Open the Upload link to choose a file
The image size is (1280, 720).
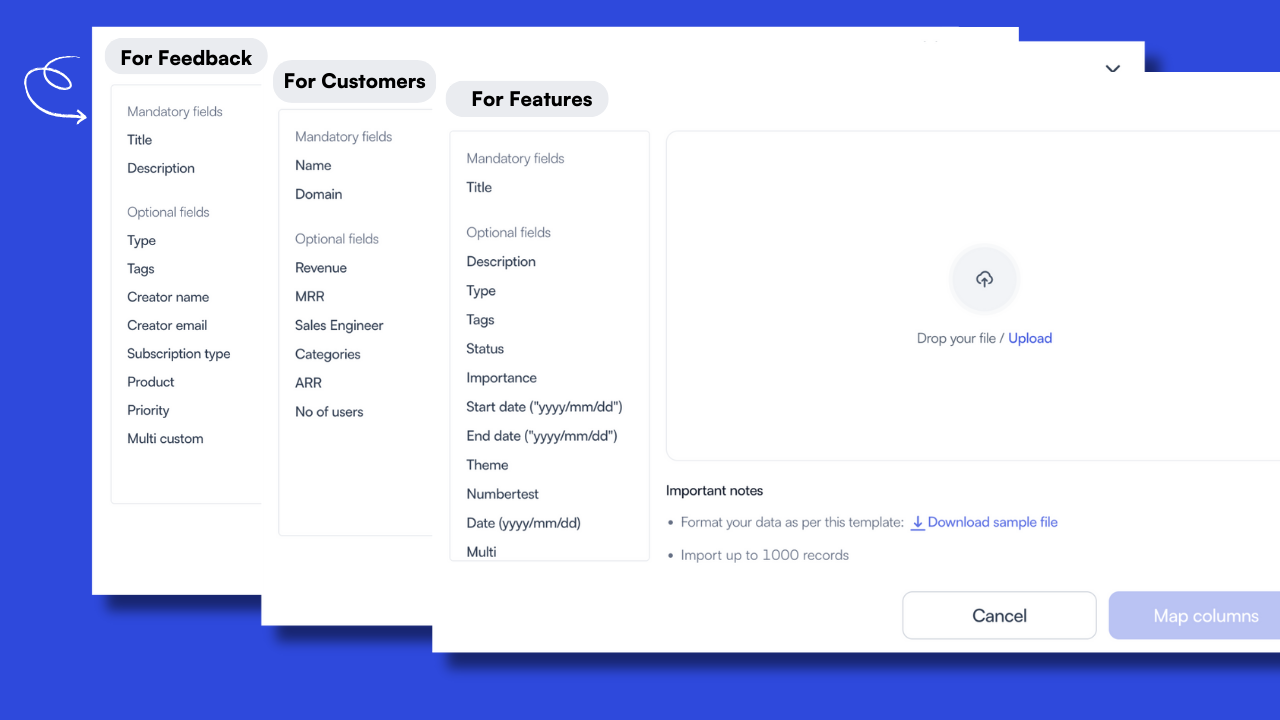tap(1030, 338)
